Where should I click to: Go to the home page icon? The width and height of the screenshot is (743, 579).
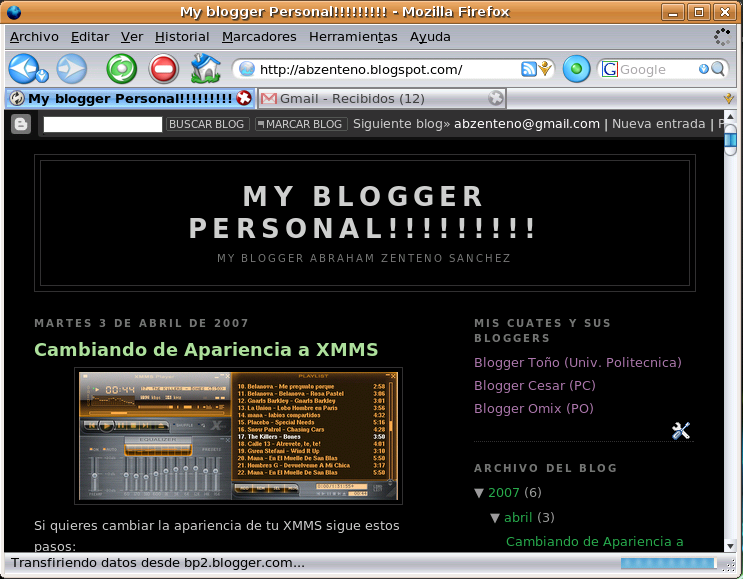click(x=206, y=68)
